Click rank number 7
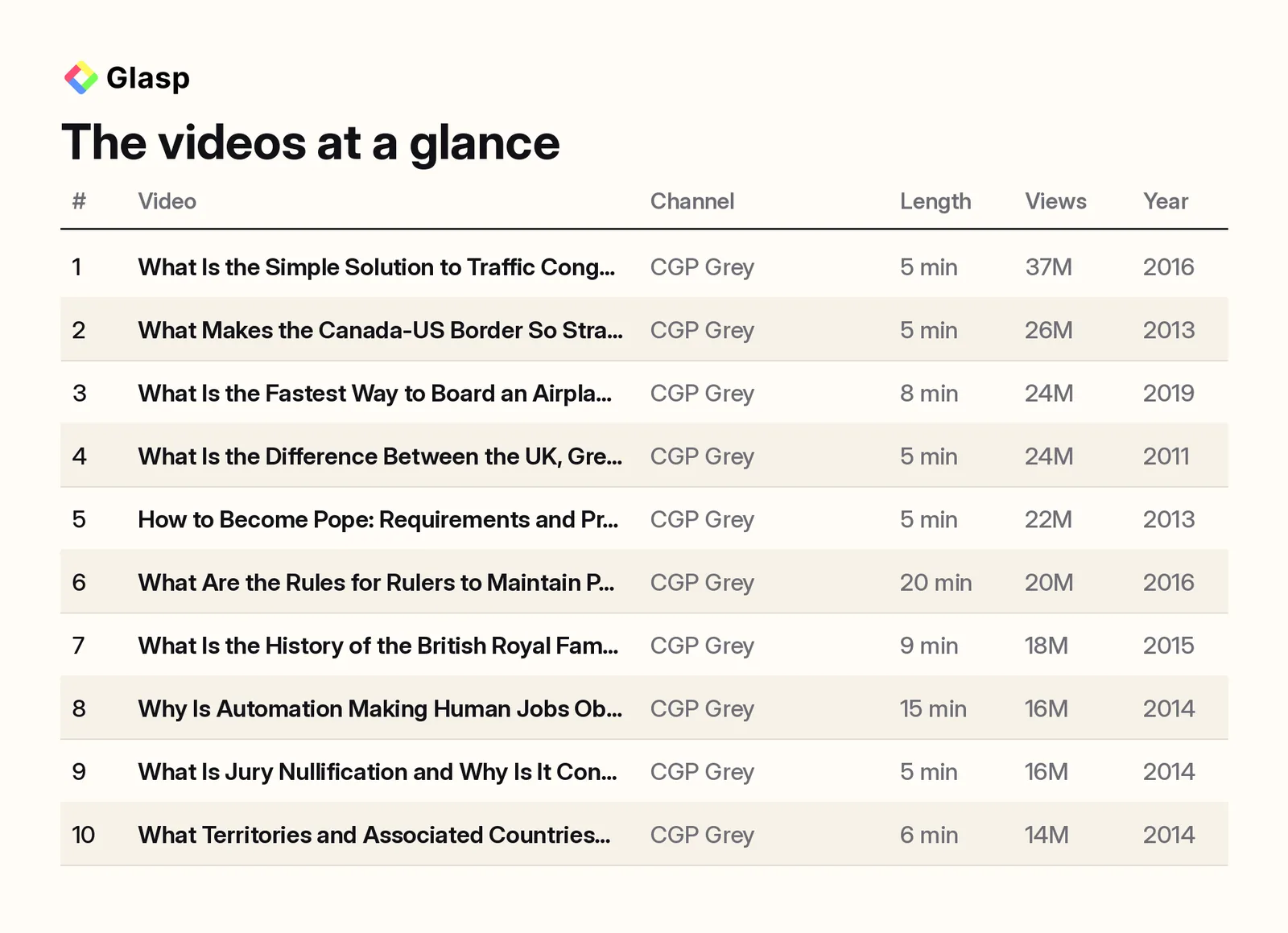1288x933 pixels. [x=78, y=646]
